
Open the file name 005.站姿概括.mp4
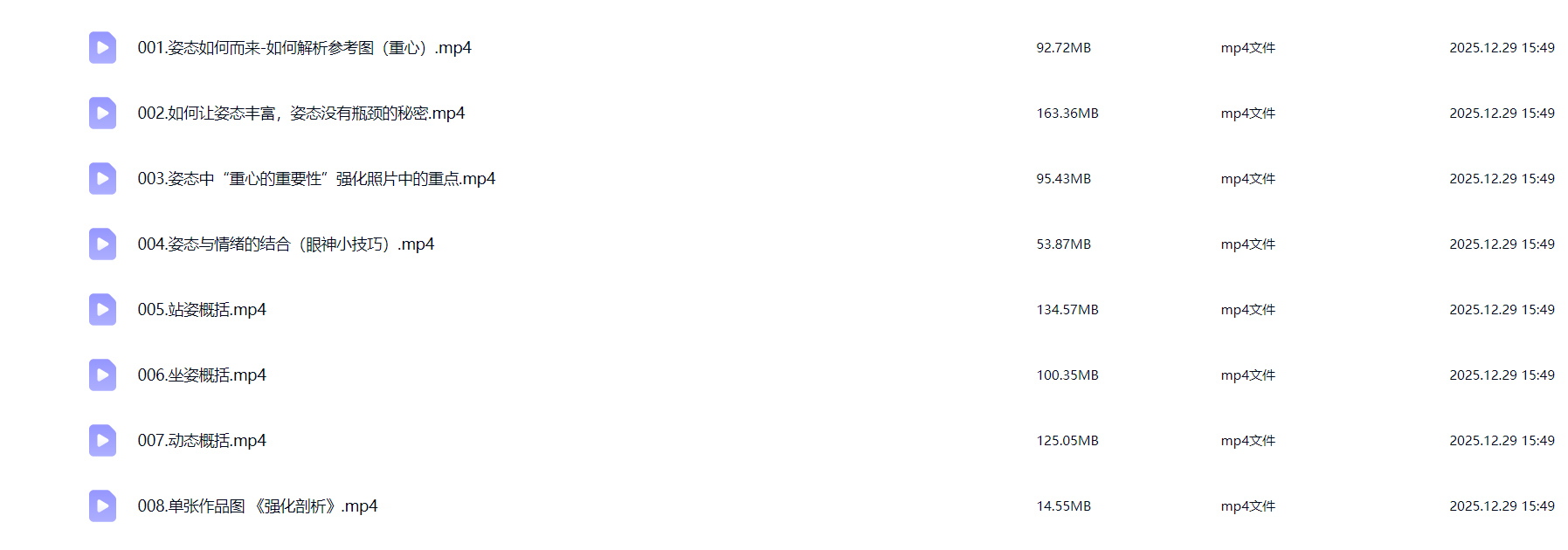(202, 310)
